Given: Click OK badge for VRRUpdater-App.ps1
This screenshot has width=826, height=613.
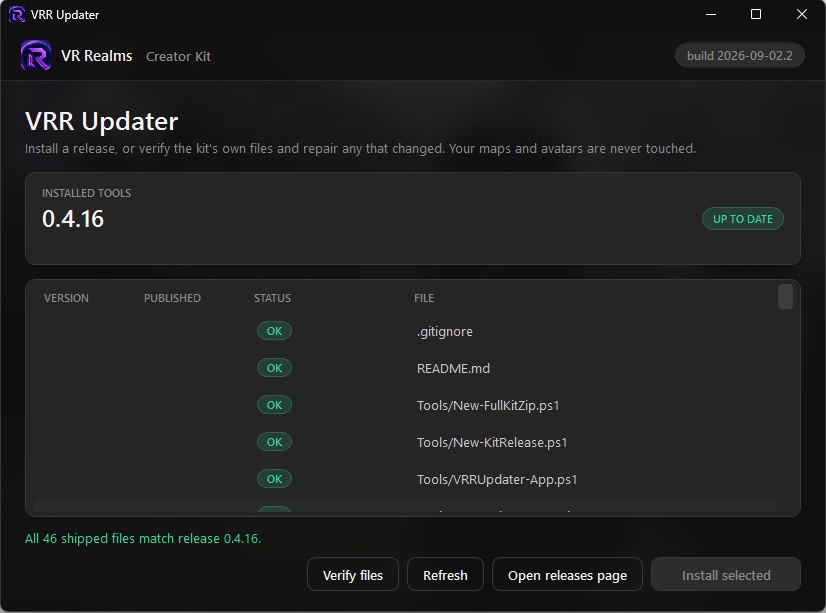Looking at the screenshot, I should 274,479.
